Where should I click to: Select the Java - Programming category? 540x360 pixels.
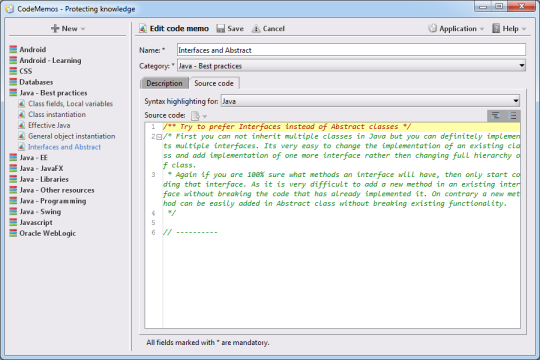click(53, 201)
